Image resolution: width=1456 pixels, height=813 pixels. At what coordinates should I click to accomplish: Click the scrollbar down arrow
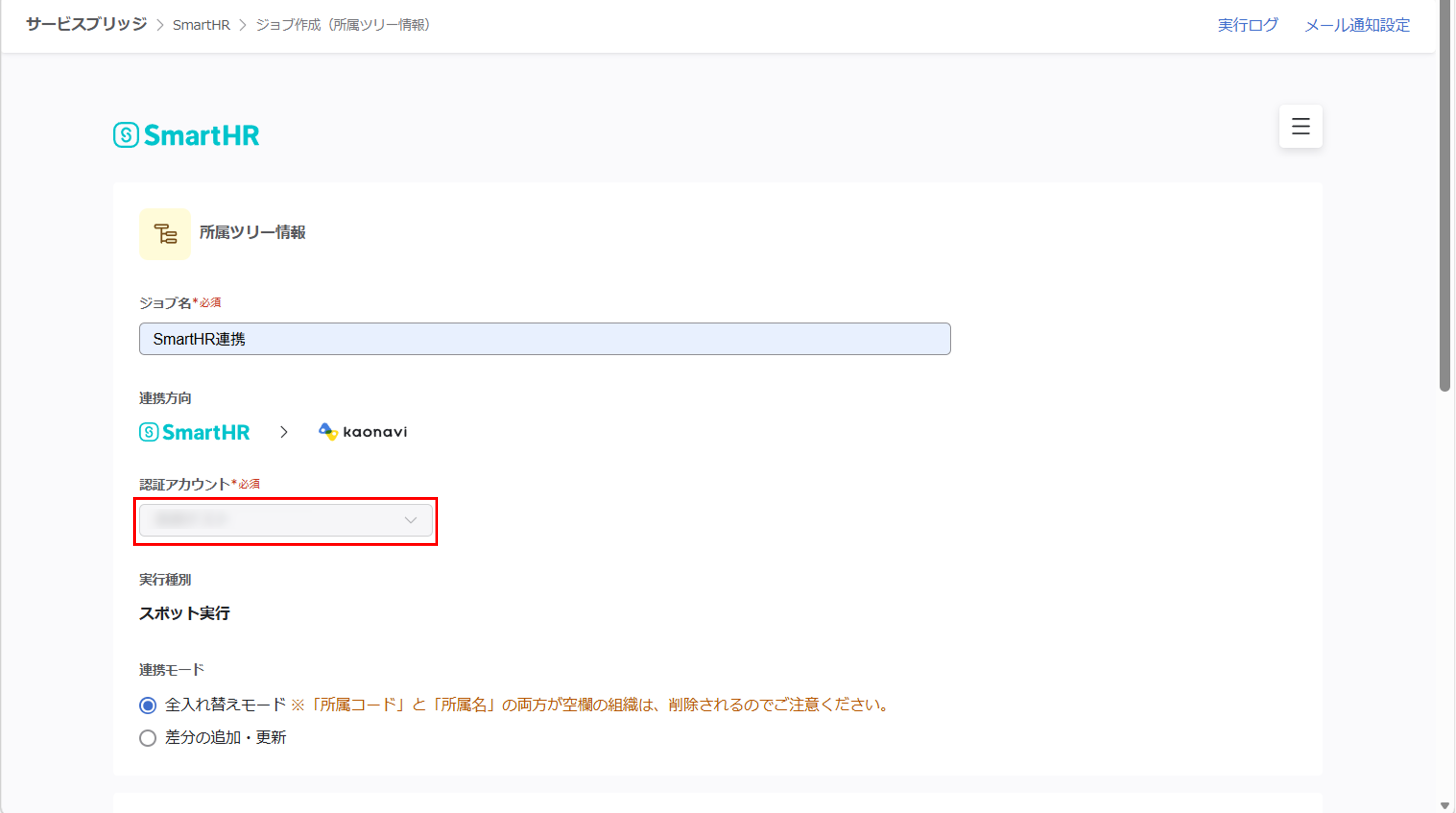click(1445, 806)
